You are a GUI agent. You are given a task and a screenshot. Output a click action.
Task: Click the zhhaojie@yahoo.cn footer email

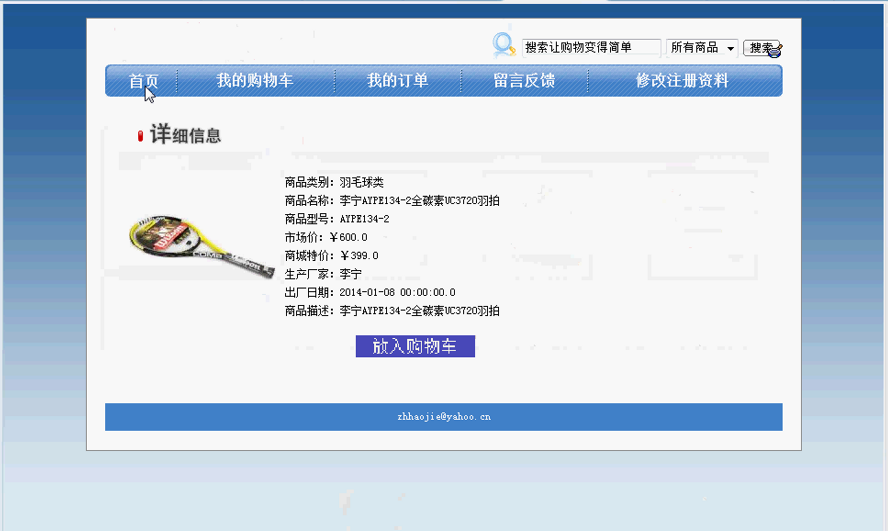[x=444, y=417]
